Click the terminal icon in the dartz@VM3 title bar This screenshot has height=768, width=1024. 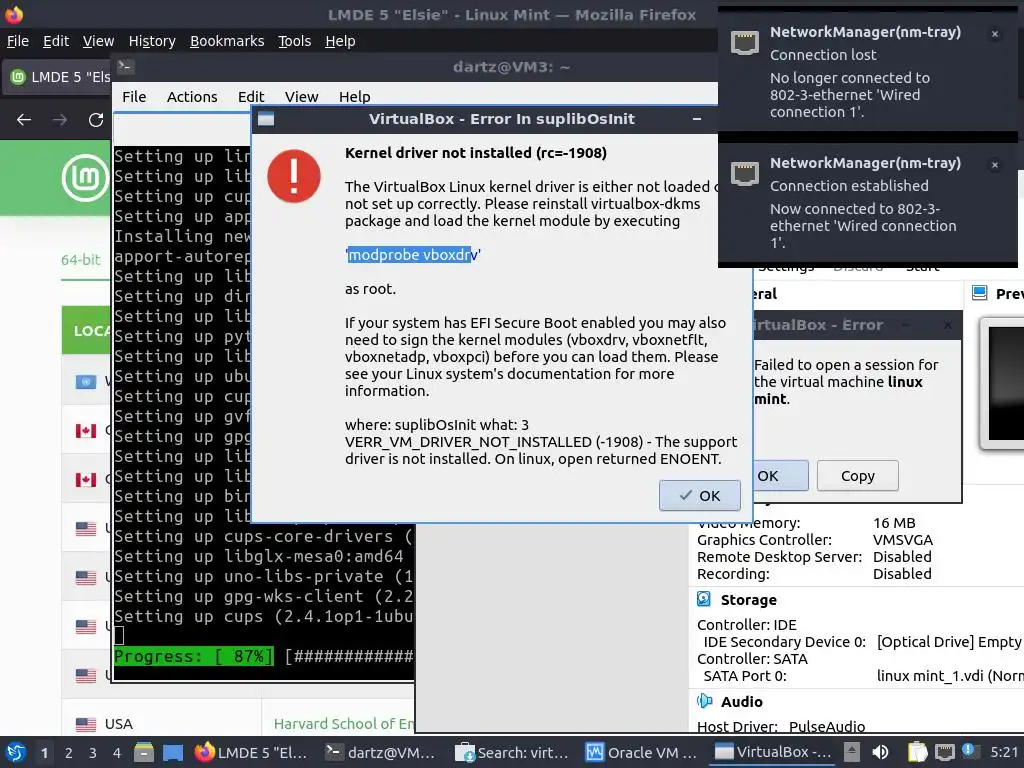[x=125, y=67]
